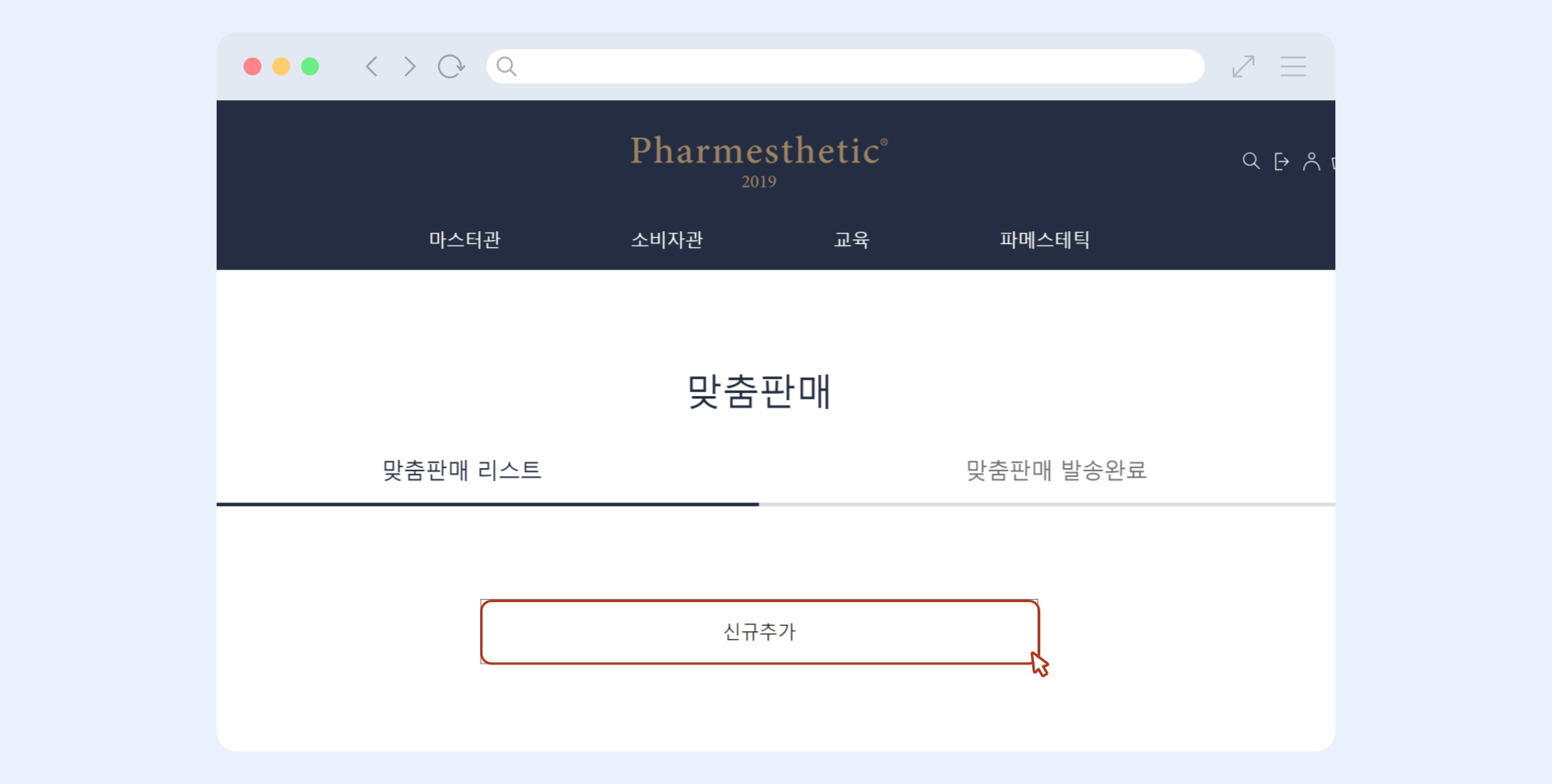Open the browser hamburger menu
1552x784 pixels.
[x=1293, y=66]
